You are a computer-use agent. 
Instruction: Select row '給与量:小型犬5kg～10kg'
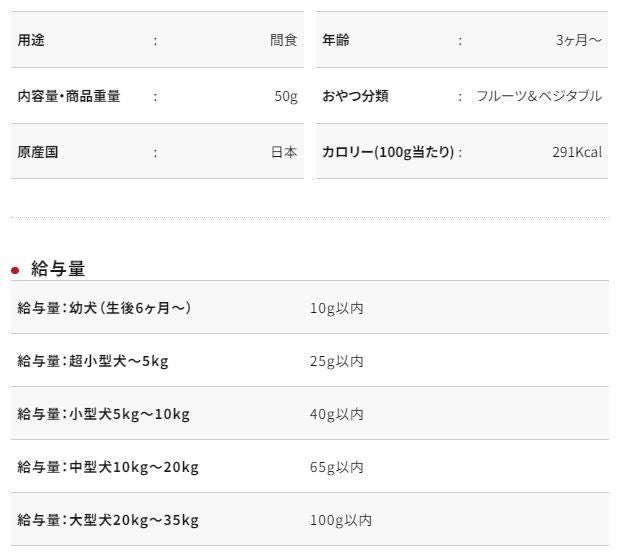310,413
